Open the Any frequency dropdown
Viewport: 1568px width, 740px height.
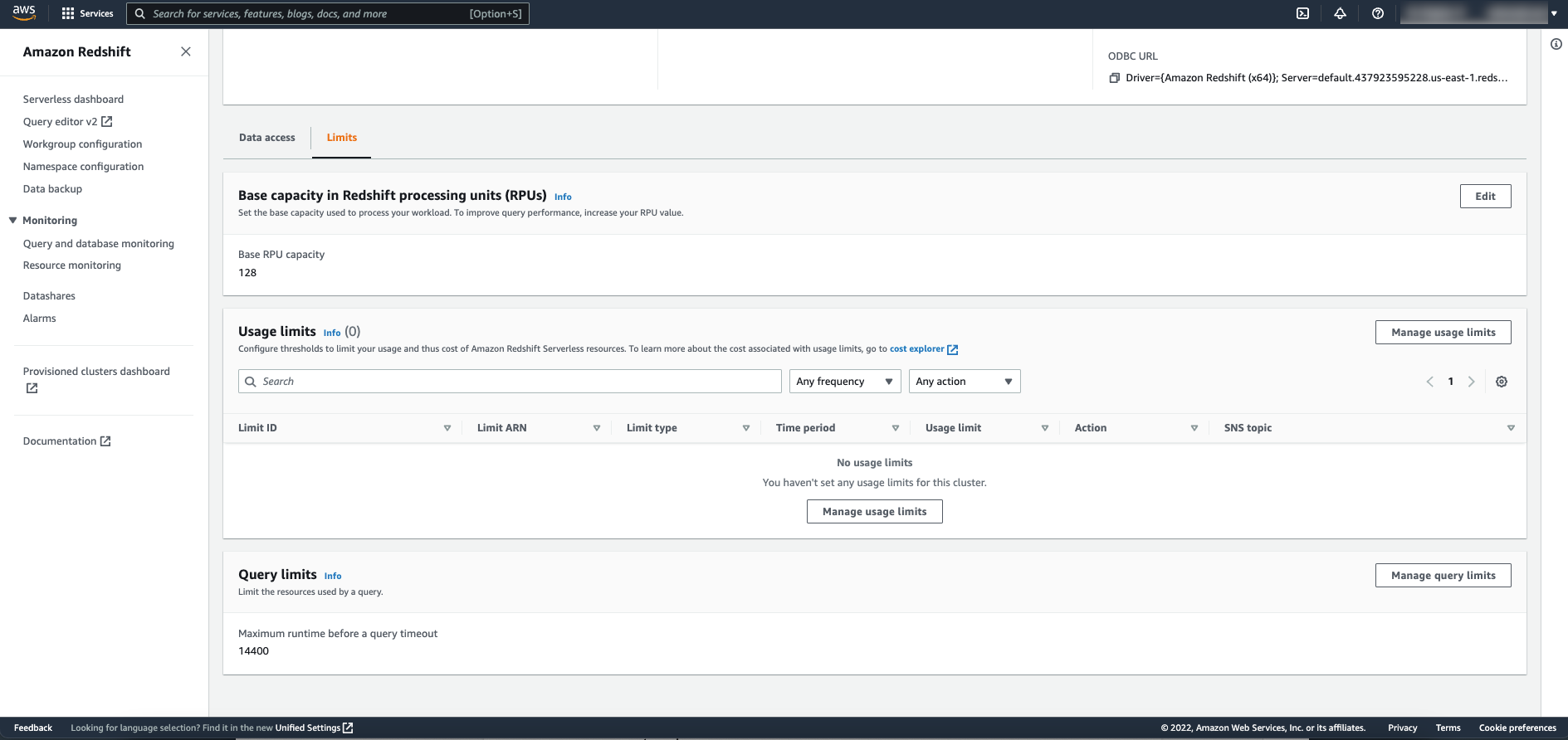[x=845, y=382]
